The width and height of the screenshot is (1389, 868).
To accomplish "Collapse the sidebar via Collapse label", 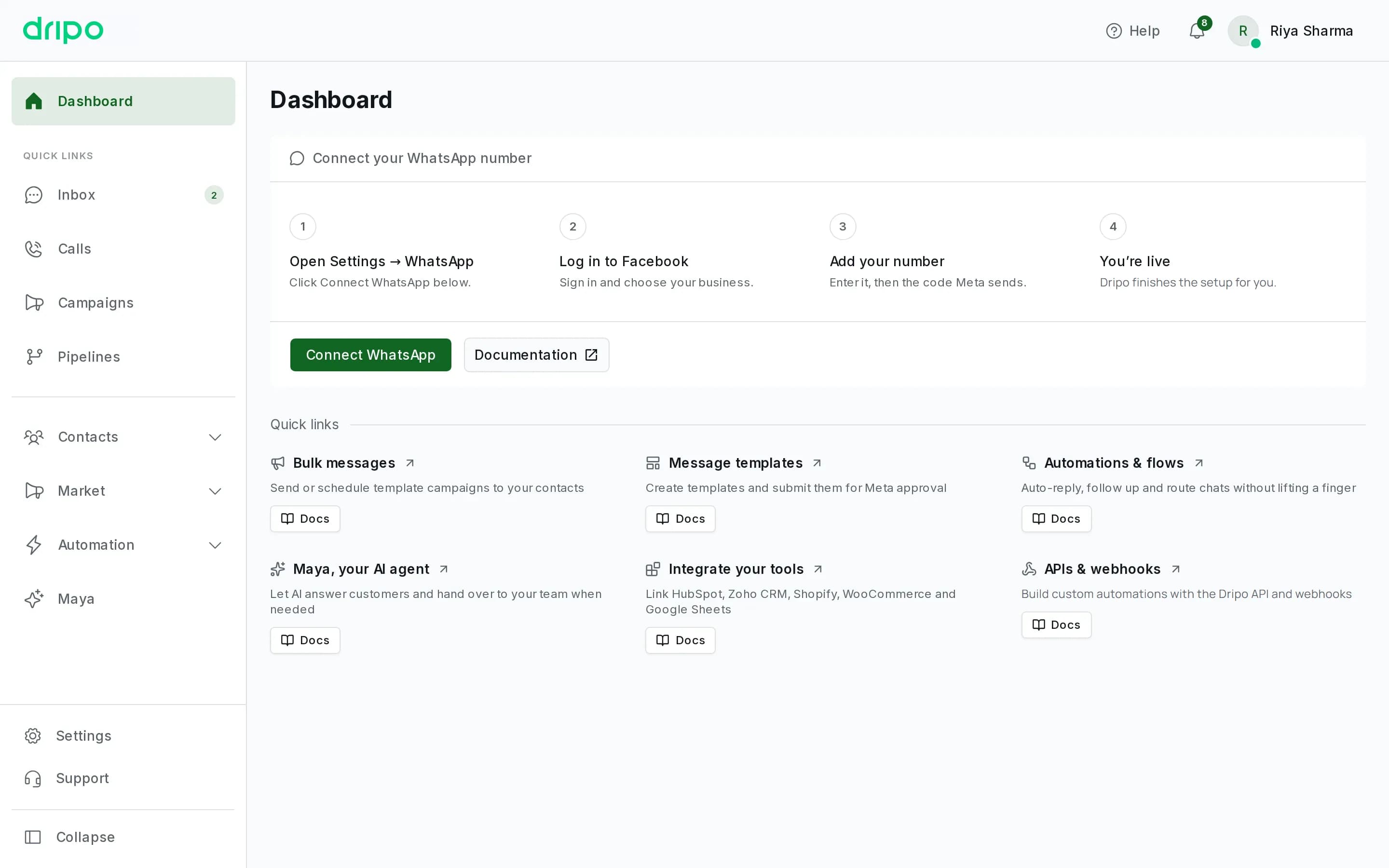I will pos(85,837).
